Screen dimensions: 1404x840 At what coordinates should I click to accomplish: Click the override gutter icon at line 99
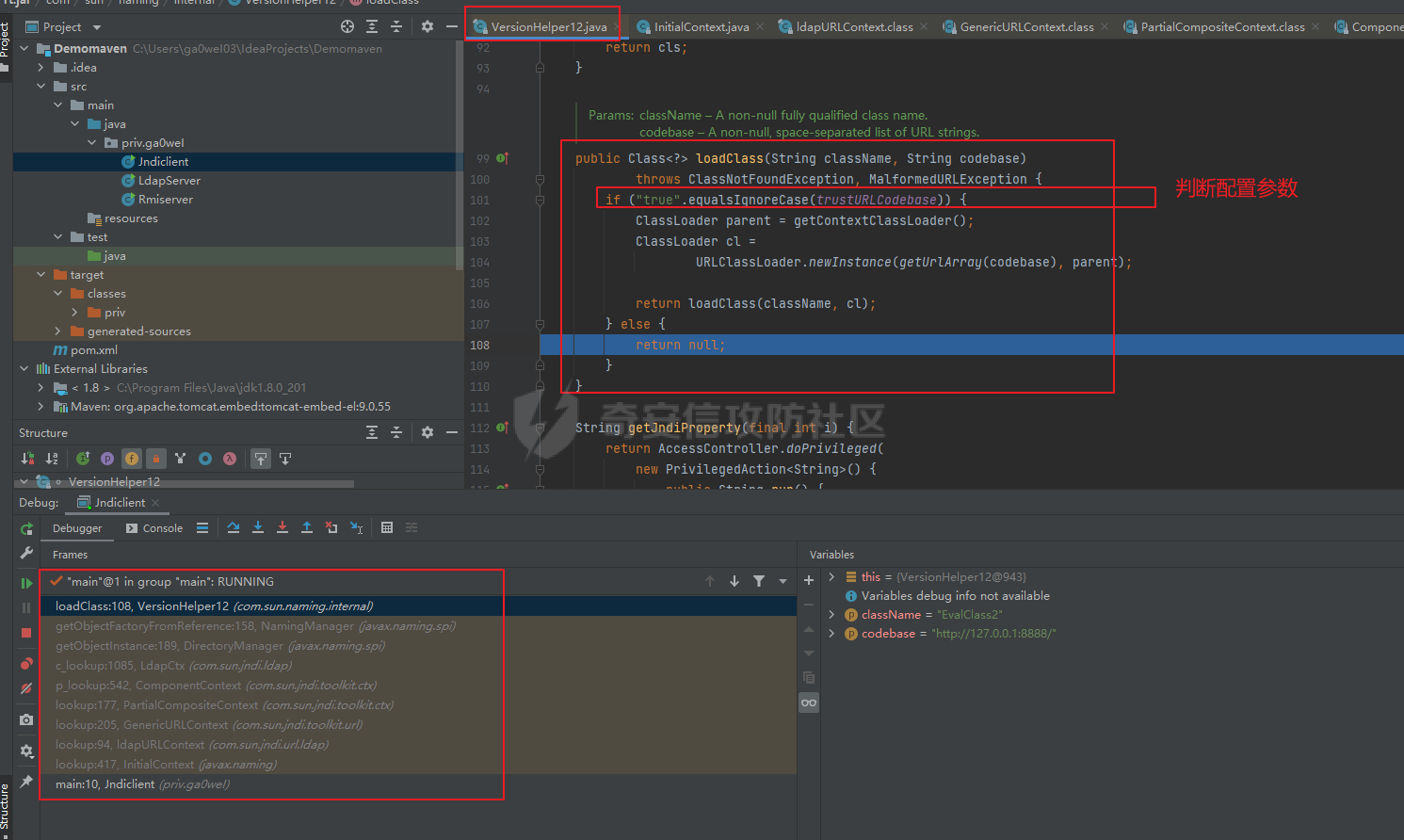(502, 158)
